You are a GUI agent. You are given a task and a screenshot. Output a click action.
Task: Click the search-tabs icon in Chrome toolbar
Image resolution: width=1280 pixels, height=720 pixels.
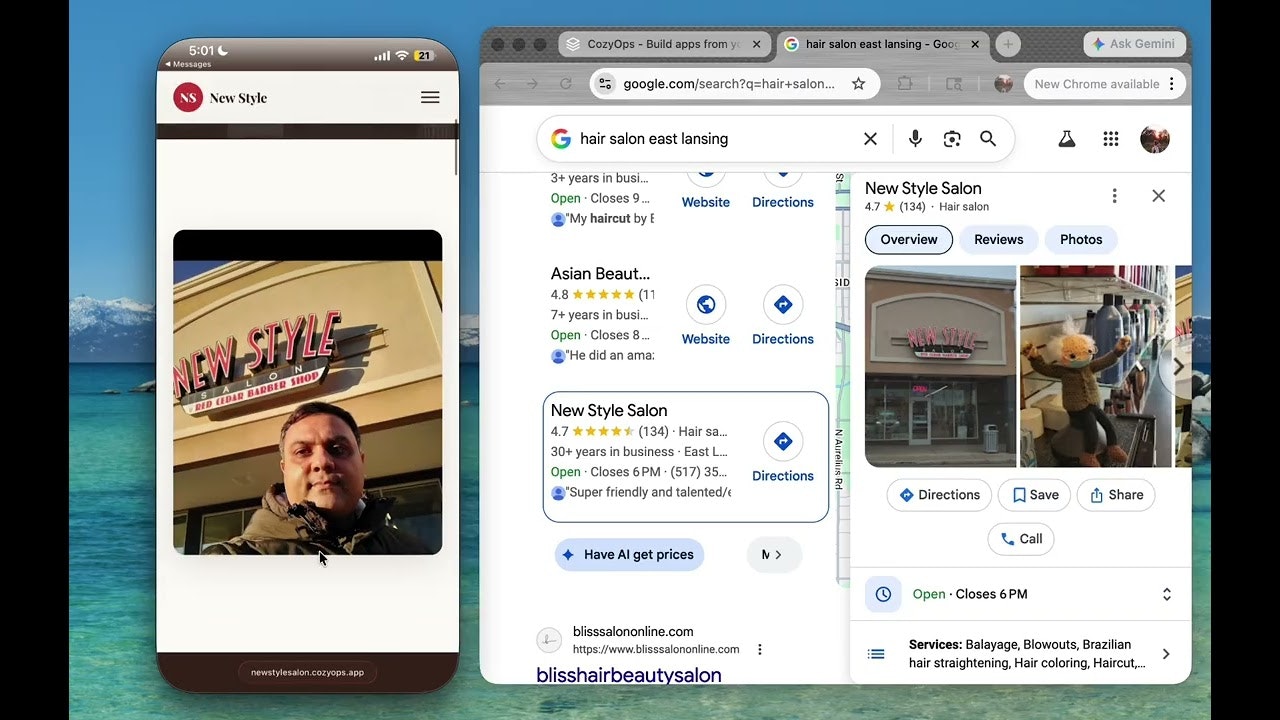click(954, 84)
